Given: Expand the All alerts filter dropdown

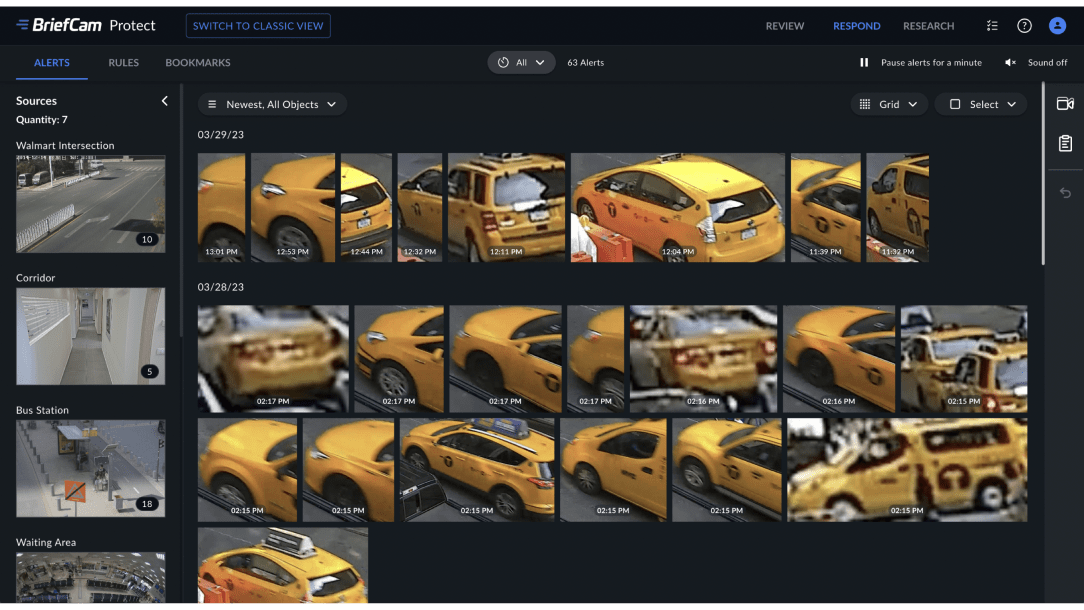Looking at the screenshot, I should click(521, 63).
